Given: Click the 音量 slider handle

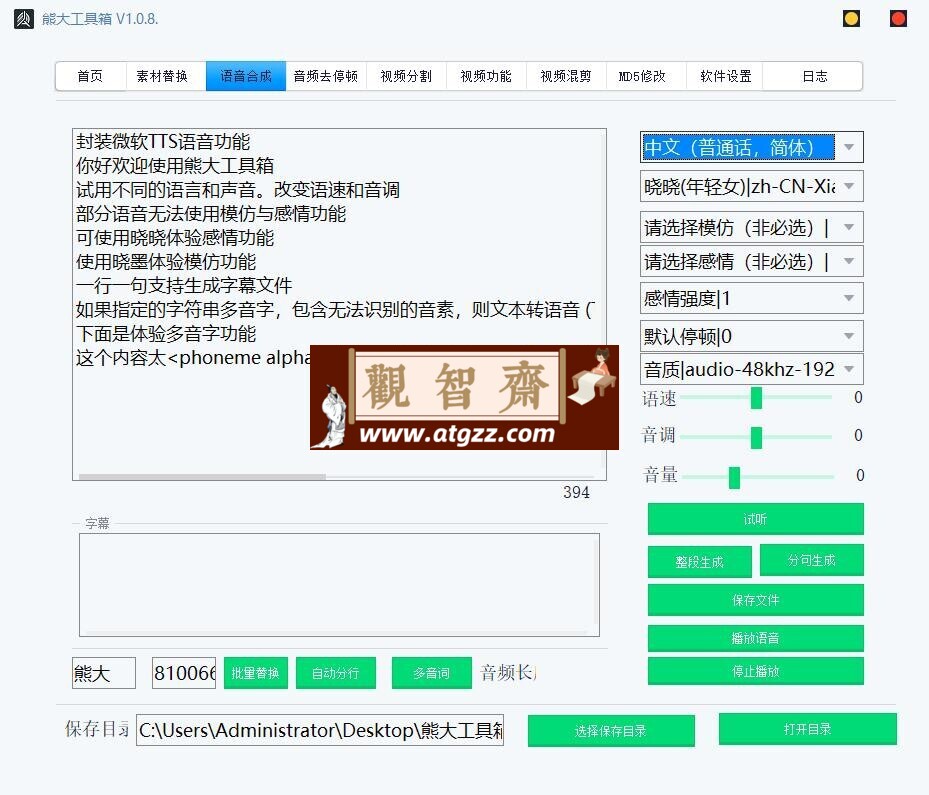Looking at the screenshot, I should pos(734,477).
